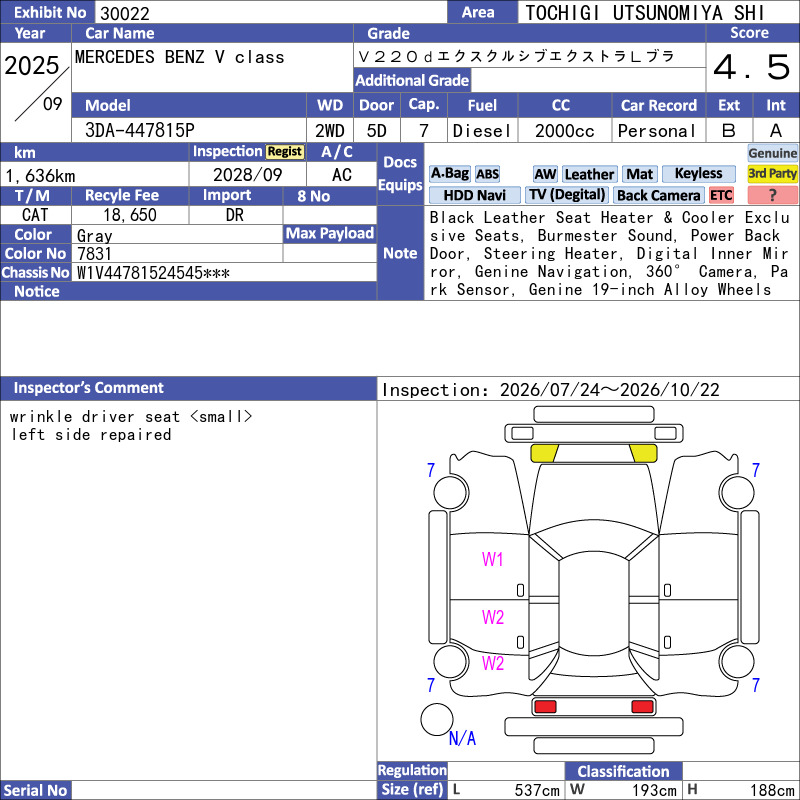Click the color value Gray
Screen dimensions: 800x800
94,235
